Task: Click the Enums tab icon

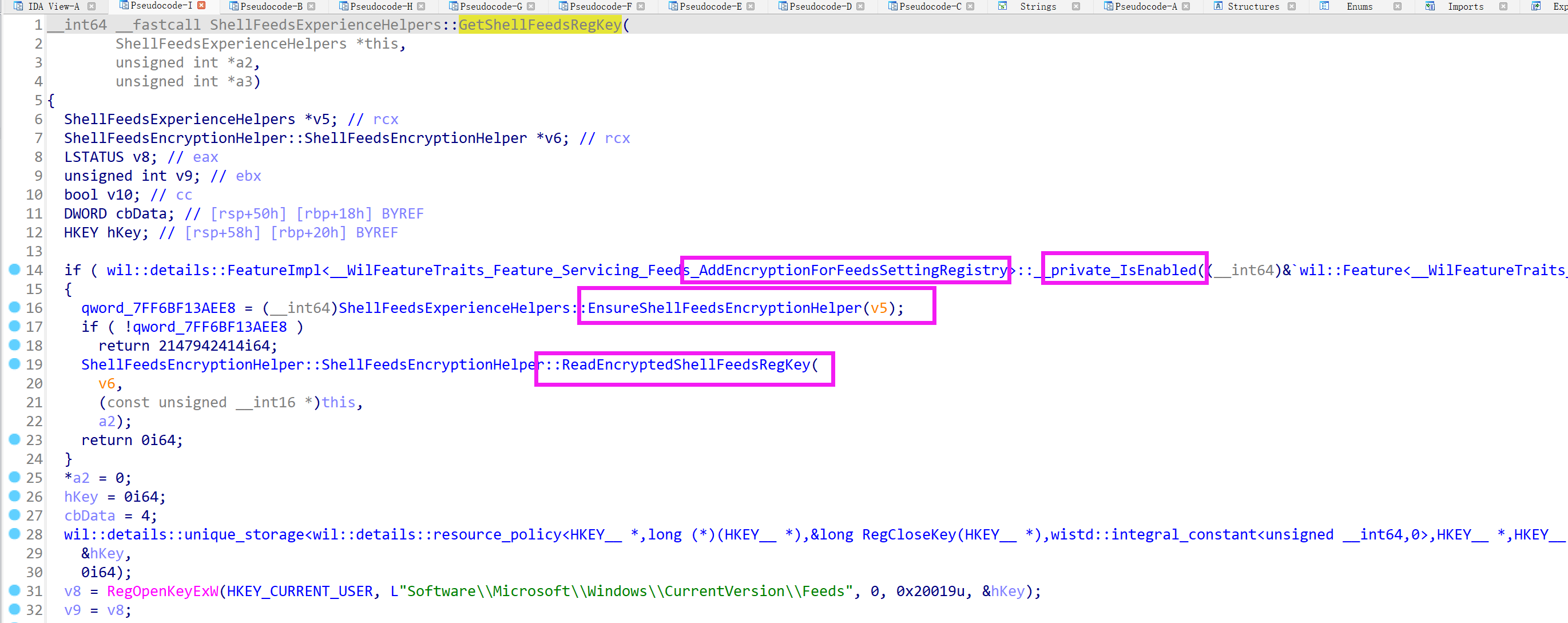Action: pyautogui.click(x=1324, y=6)
